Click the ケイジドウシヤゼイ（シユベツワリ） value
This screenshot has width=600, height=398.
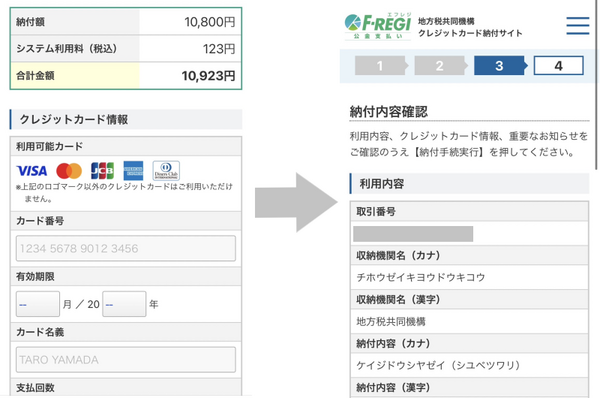click(438, 365)
